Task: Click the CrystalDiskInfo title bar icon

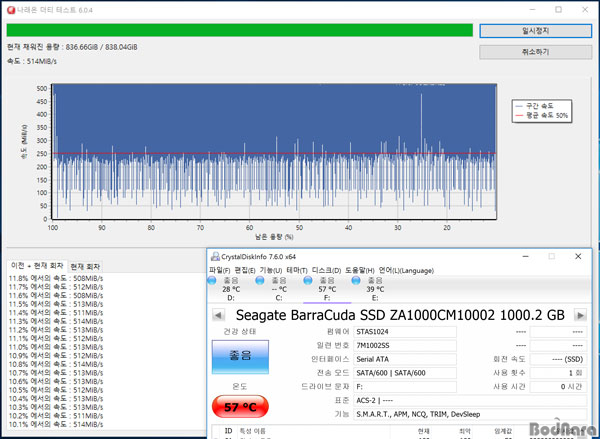Action: click(215, 256)
